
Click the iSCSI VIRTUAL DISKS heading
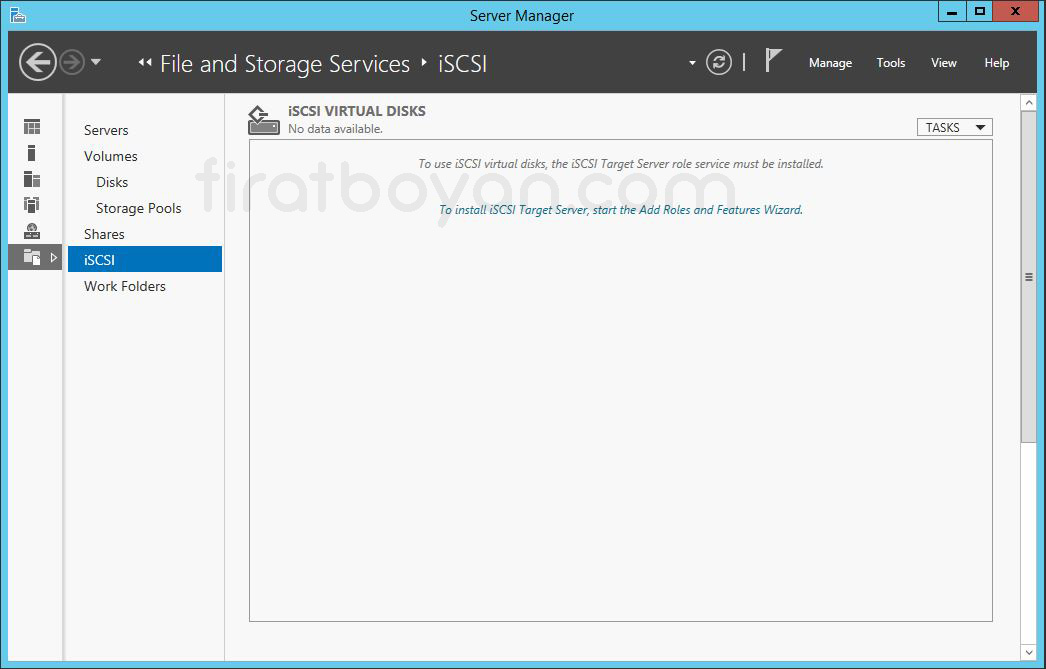tap(357, 111)
